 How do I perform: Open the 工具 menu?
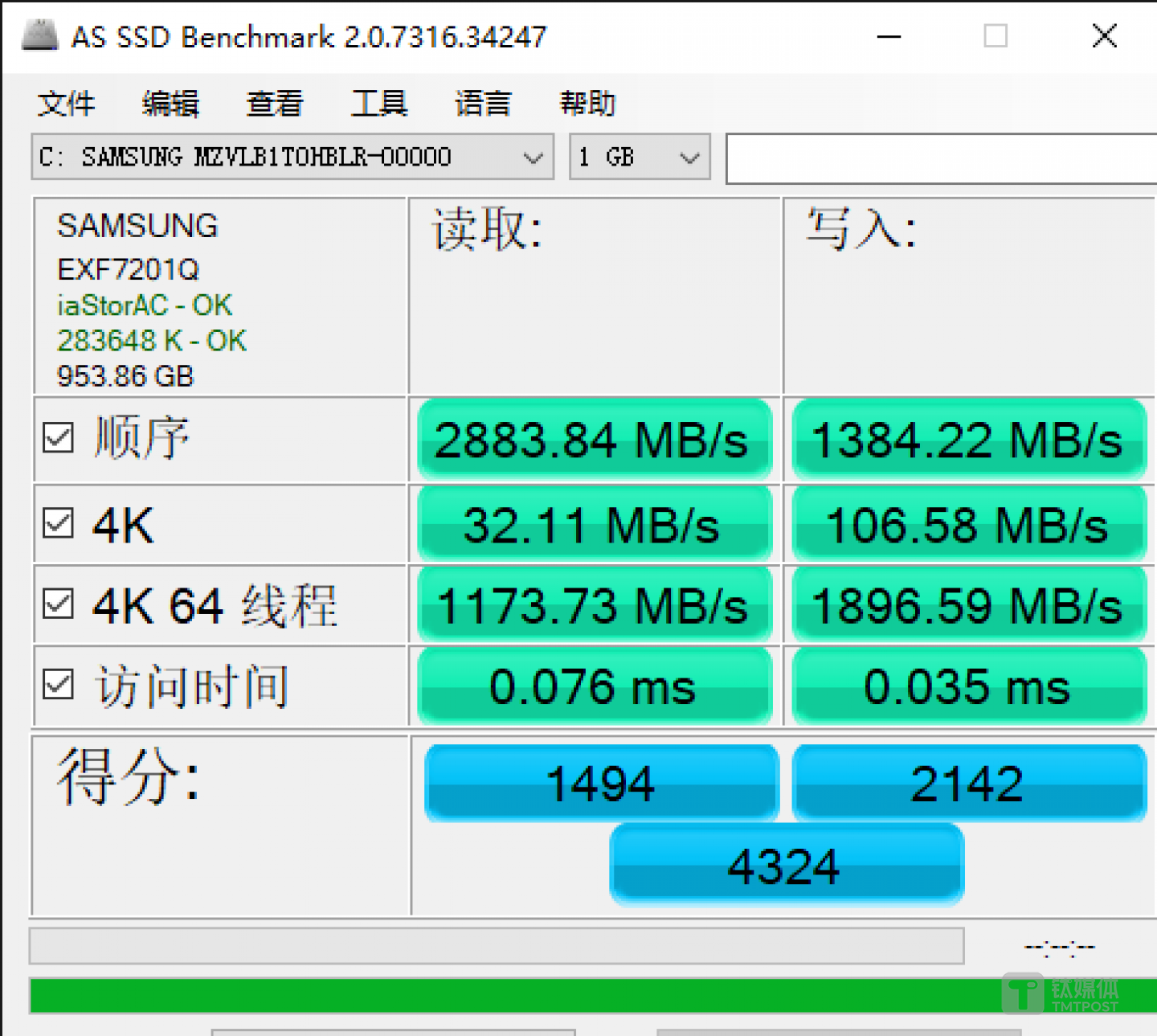pos(378,103)
